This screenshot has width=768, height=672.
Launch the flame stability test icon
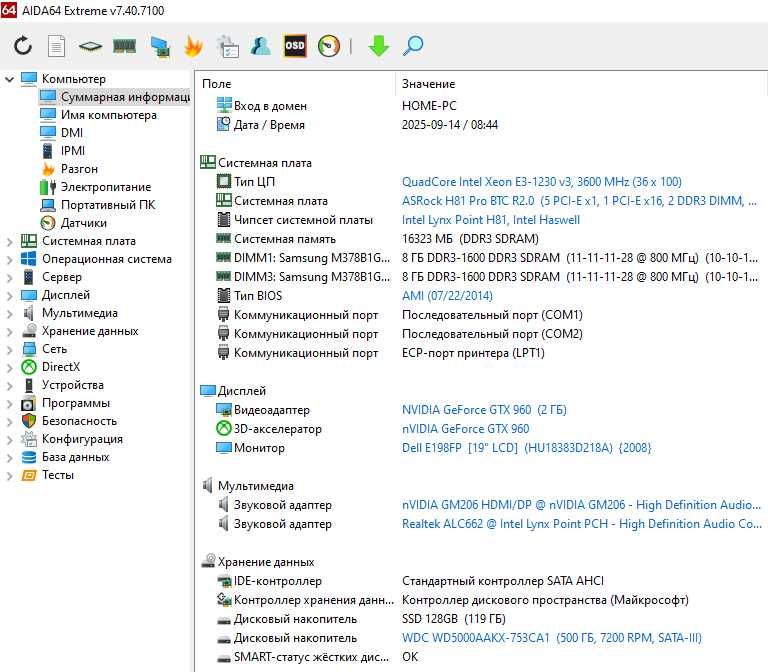coord(193,47)
